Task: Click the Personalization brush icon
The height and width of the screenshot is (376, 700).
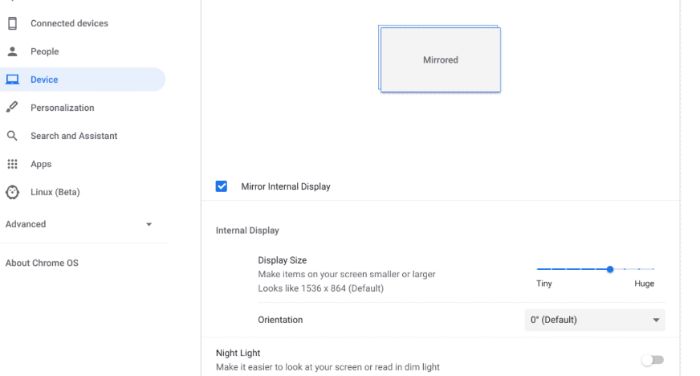Action: (12, 107)
